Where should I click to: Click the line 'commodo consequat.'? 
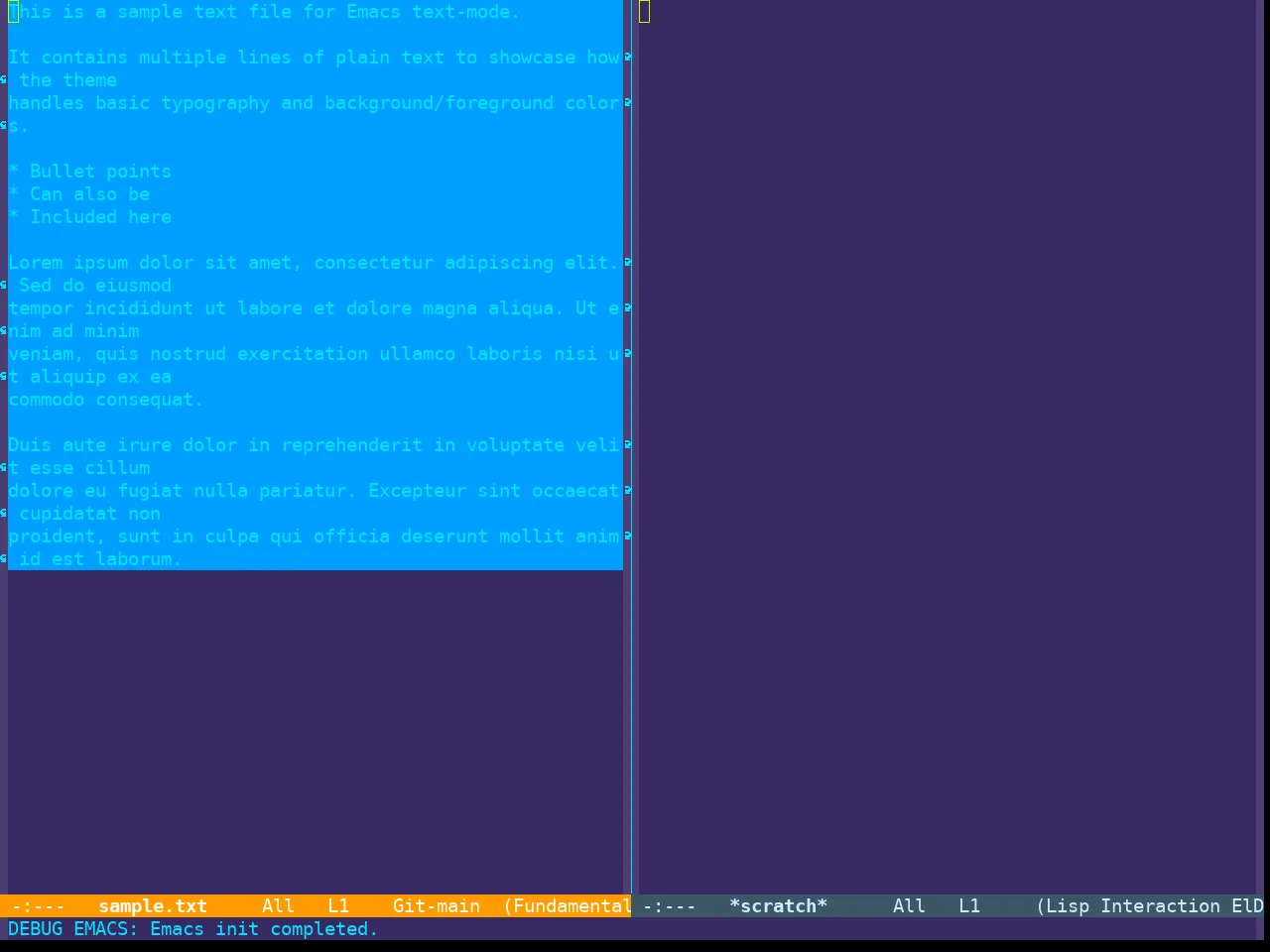(106, 400)
